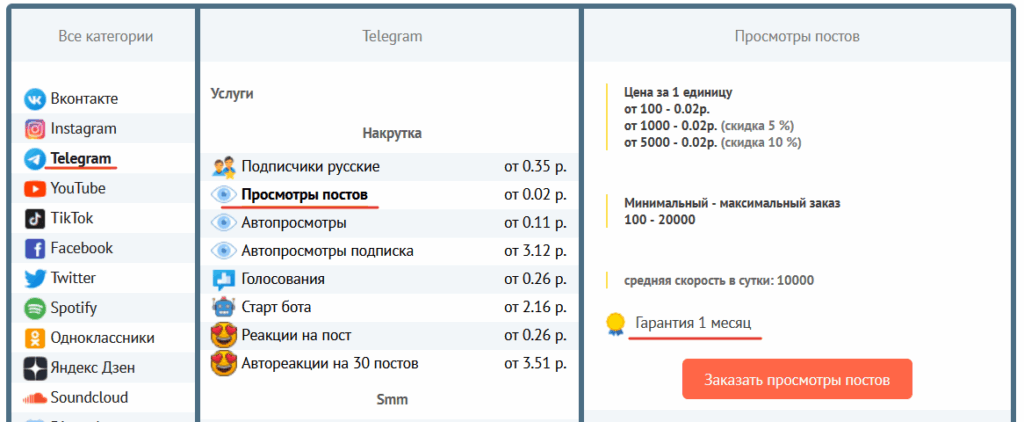Open the Soundcloud category
1024x422 pixels.
click(88, 398)
